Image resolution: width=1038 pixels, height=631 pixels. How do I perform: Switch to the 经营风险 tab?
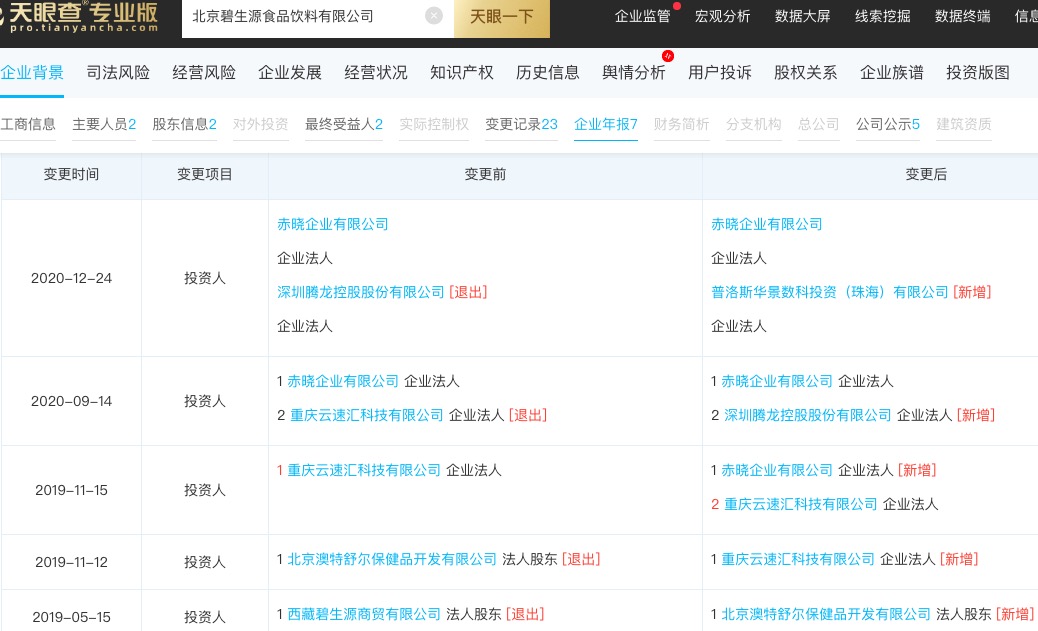tap(204, 72)
